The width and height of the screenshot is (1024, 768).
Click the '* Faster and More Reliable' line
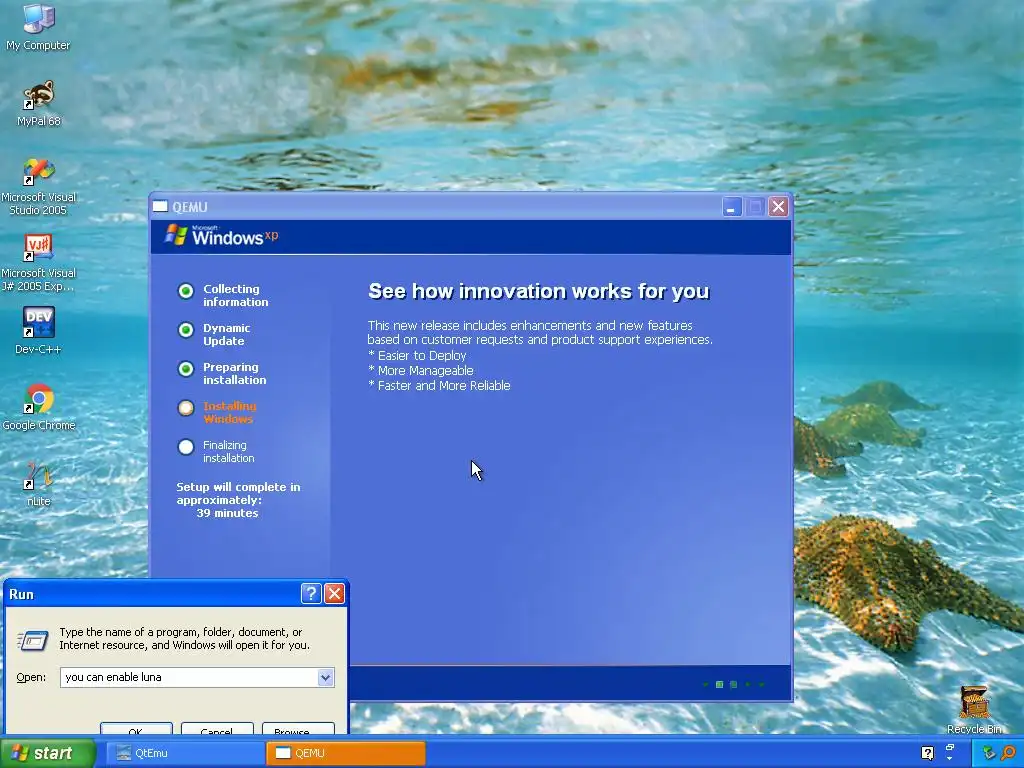[439, 385]
